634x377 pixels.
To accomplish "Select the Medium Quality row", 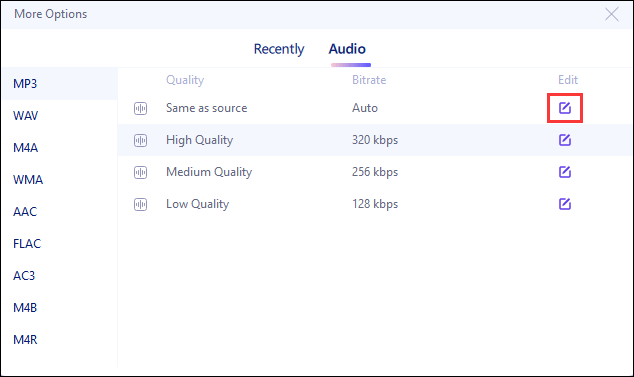I will click(375, 172).
